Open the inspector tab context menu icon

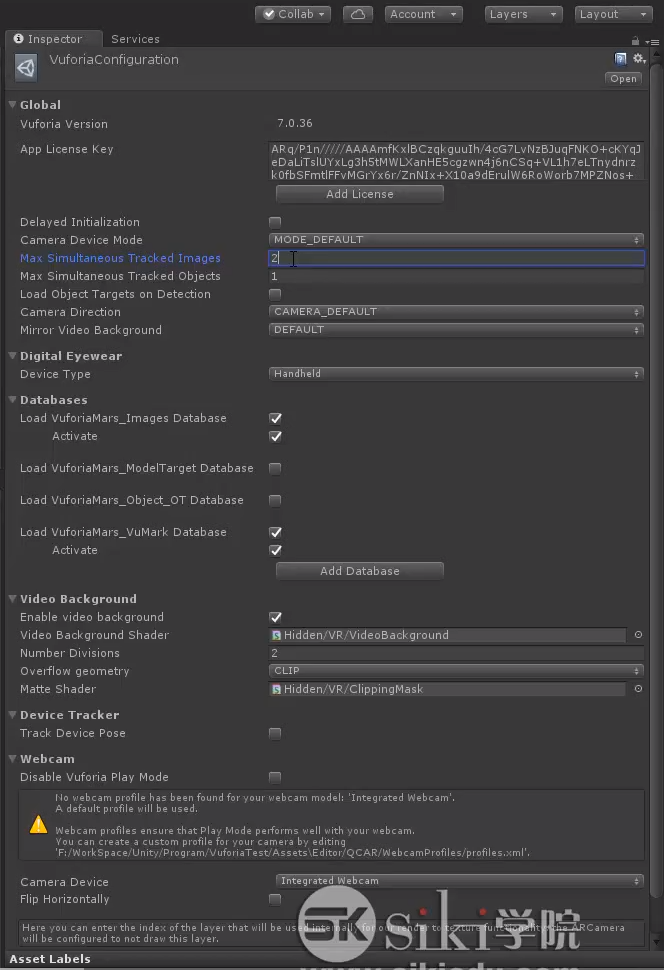point(652,41)
